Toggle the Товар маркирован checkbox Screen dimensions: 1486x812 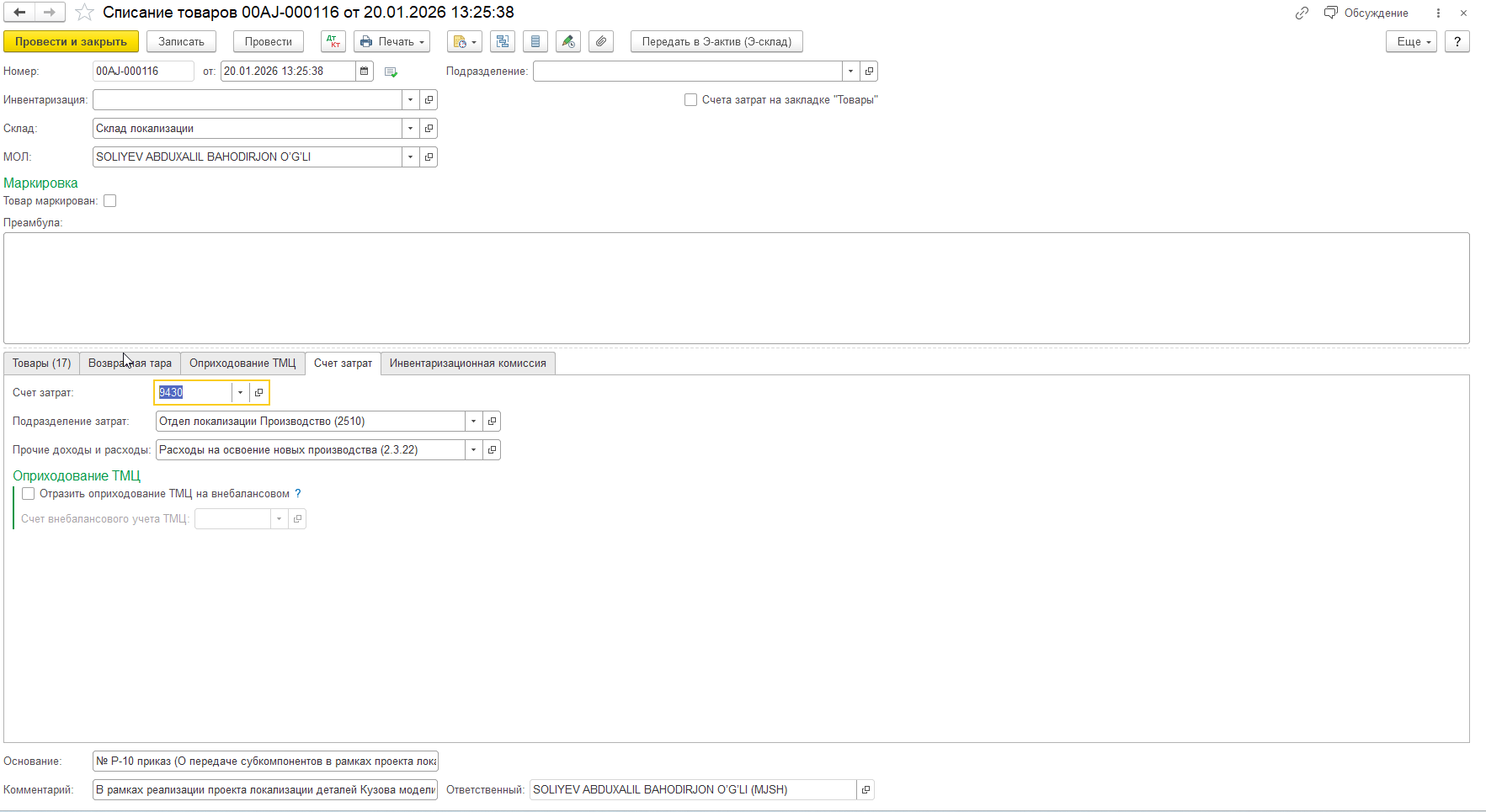click(109, 201)
